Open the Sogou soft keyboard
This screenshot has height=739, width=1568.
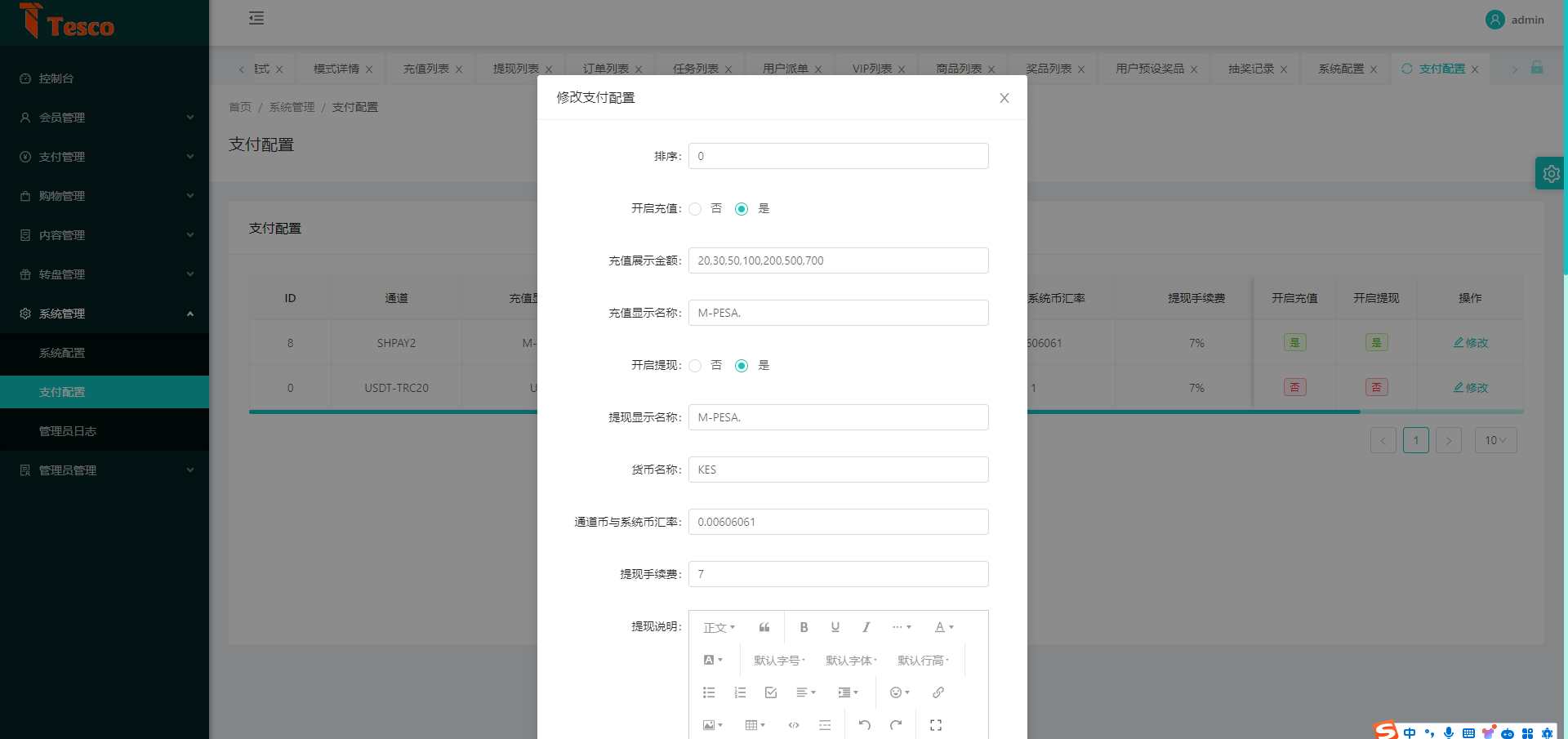[x=1468, y=732]
